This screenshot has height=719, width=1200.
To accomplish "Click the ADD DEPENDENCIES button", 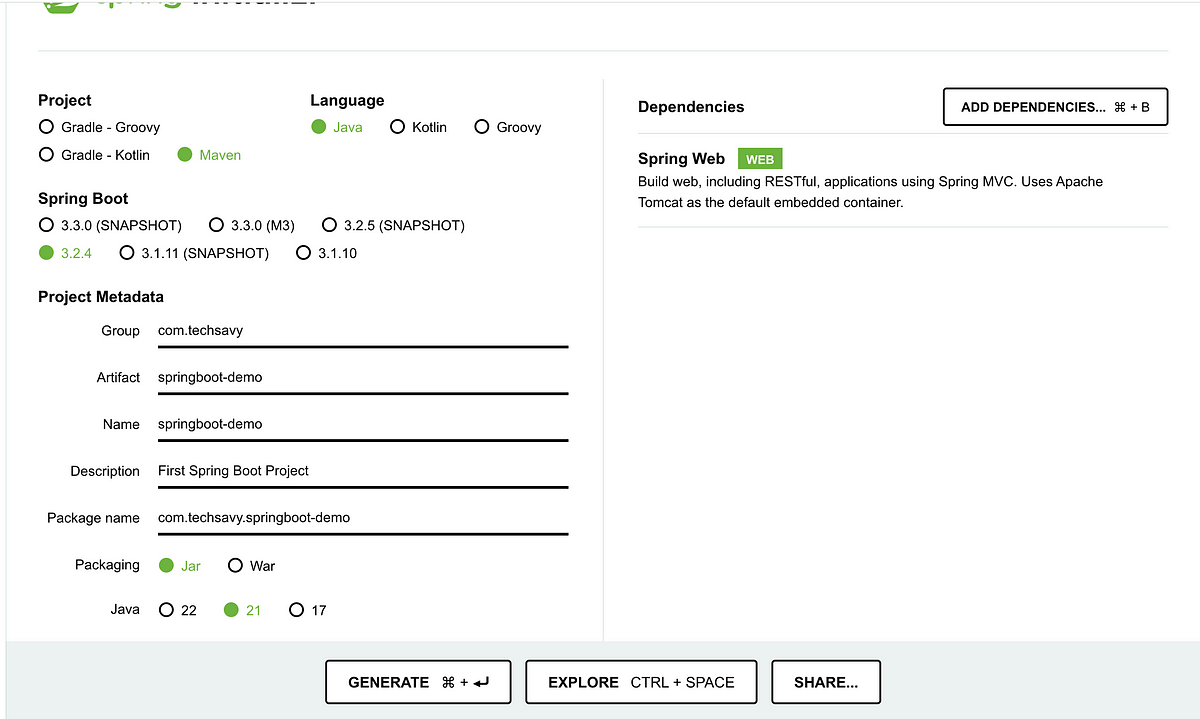I will [1055, 107].
